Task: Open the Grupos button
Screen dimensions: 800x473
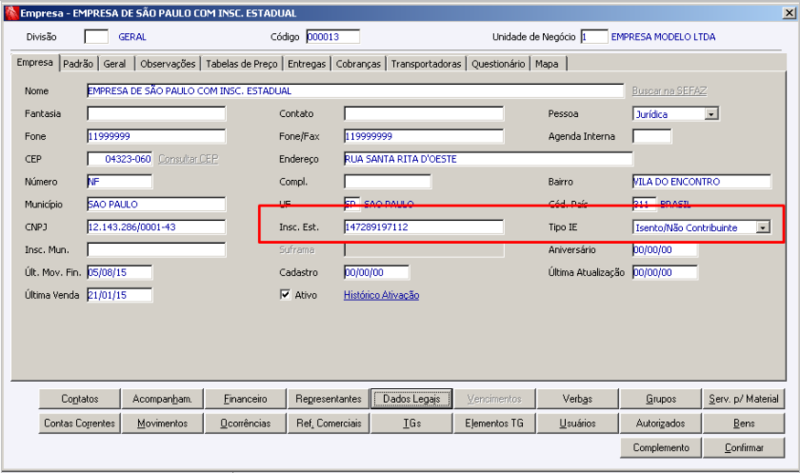Action: [661, 399]
